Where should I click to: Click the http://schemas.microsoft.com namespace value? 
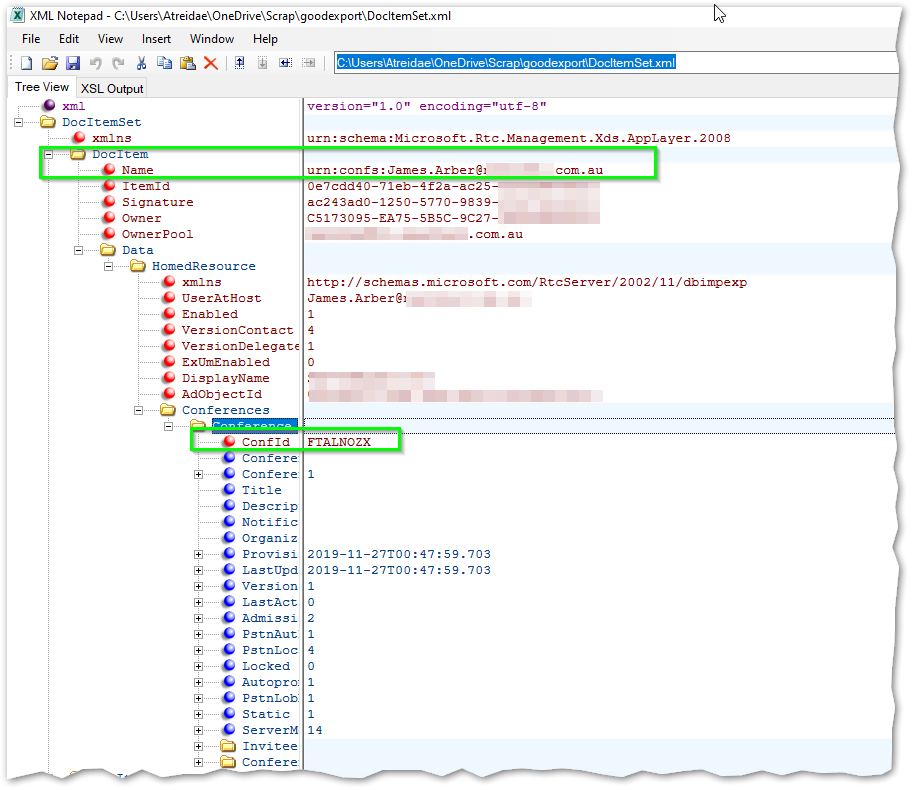(527, 282)
